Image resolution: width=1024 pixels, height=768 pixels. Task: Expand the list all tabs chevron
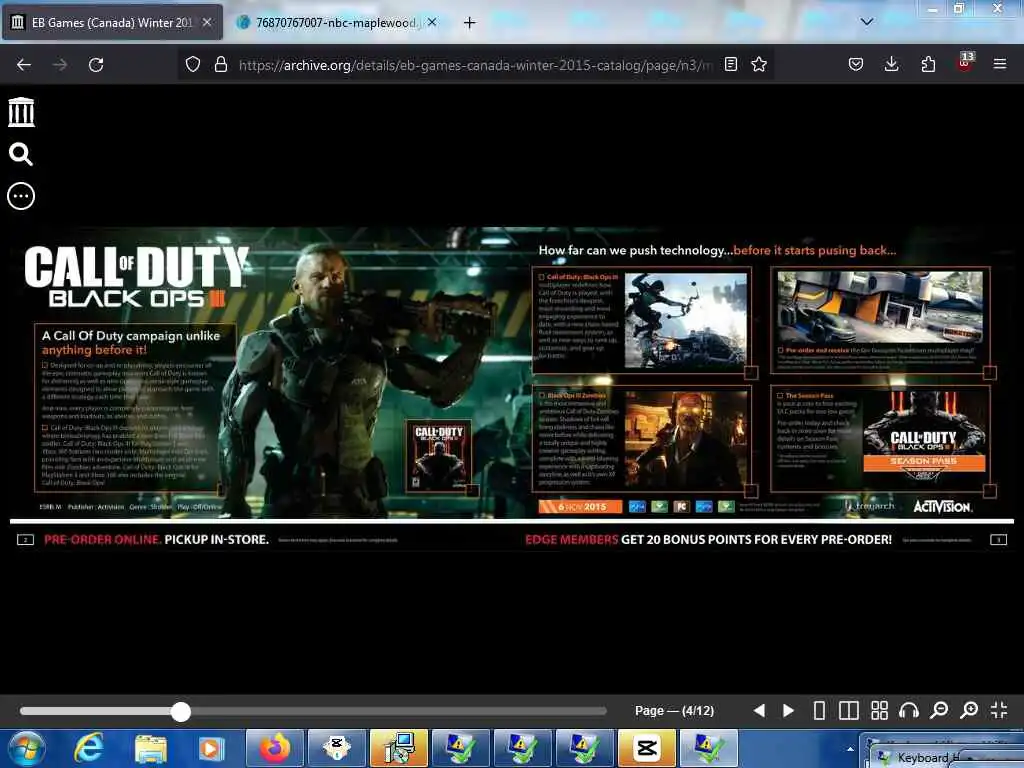click(x=867, y=22)
